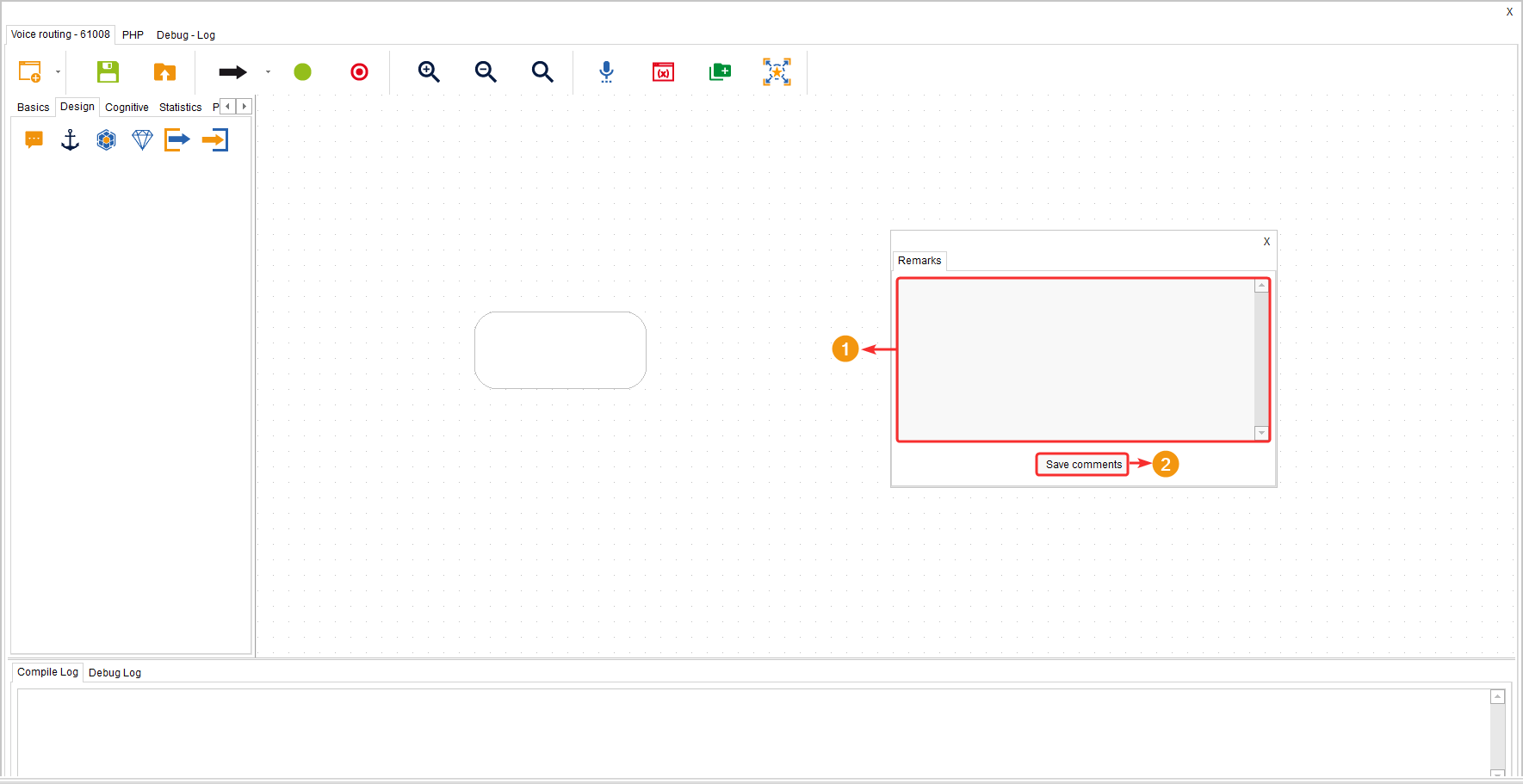
Task: Select the anchor component icon
Action: (x=70, y=139)
